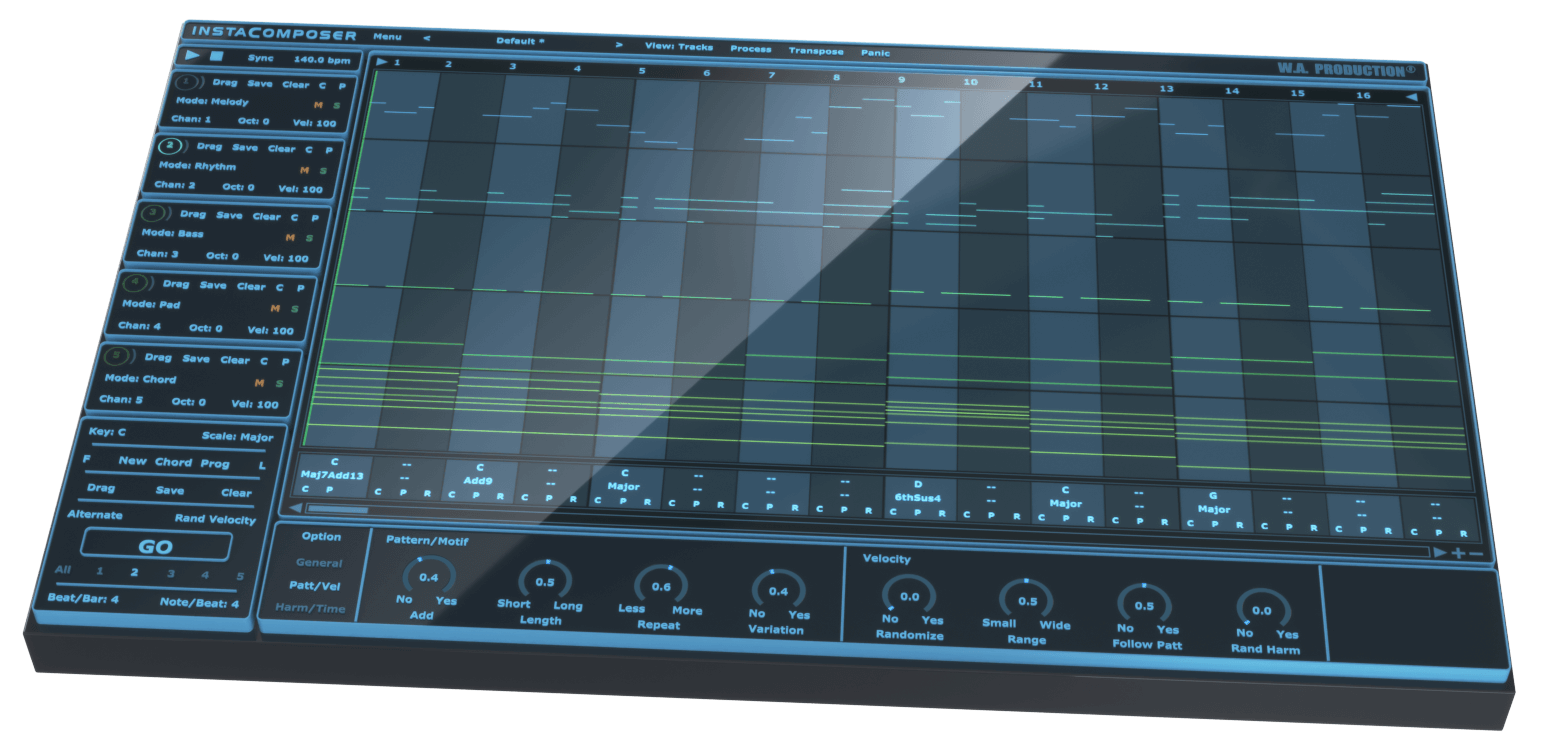Click P under the C Add9 chord
Screen dimensions: 1549x750
[474, 495]
